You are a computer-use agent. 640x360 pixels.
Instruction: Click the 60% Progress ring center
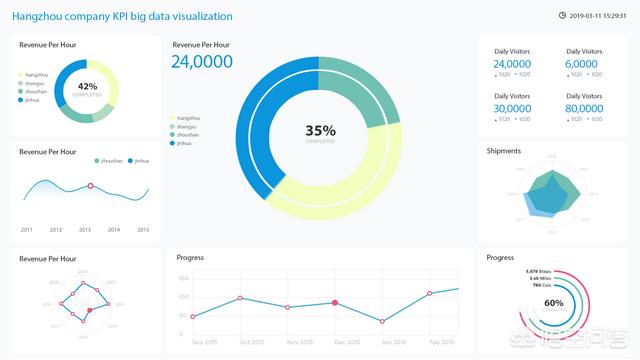[553, 304]
